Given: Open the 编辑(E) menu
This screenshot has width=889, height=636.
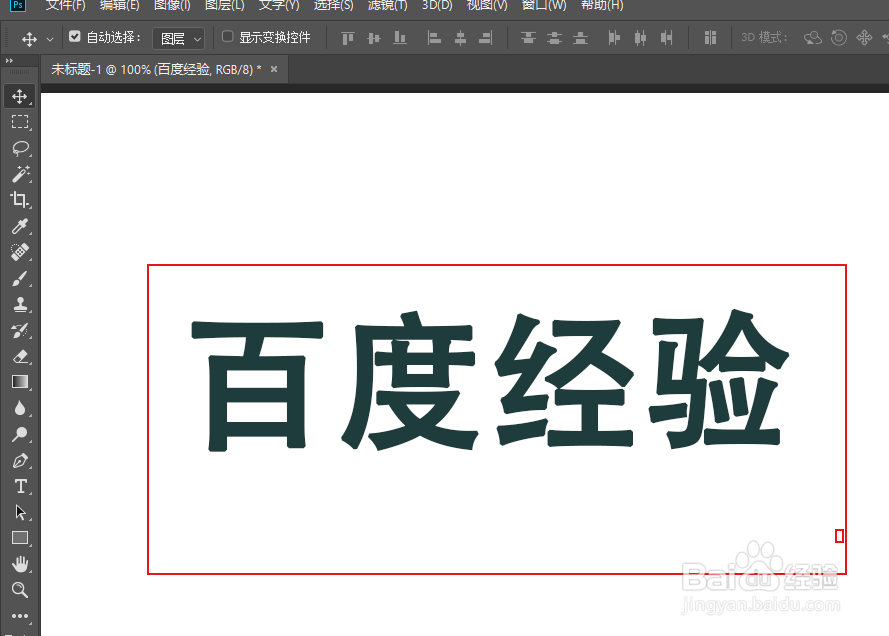Looking at the screenshot, I should pyautogui.click(x=119, y=5).
